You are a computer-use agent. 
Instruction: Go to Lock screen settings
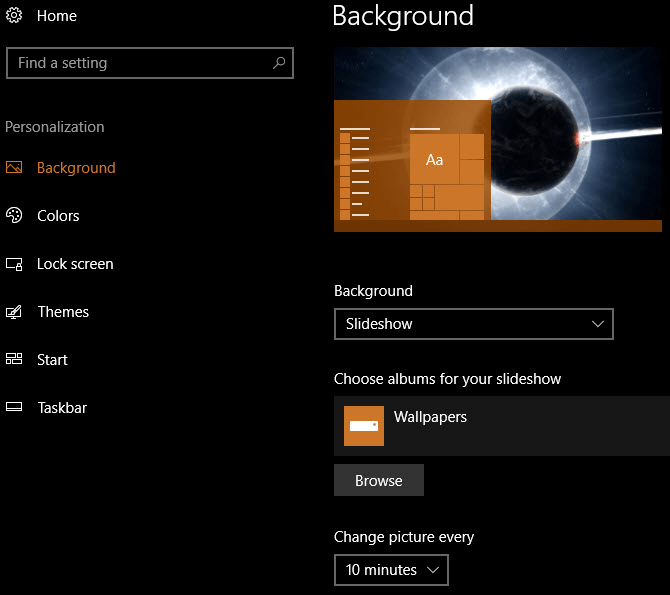(x=75, y=264)
